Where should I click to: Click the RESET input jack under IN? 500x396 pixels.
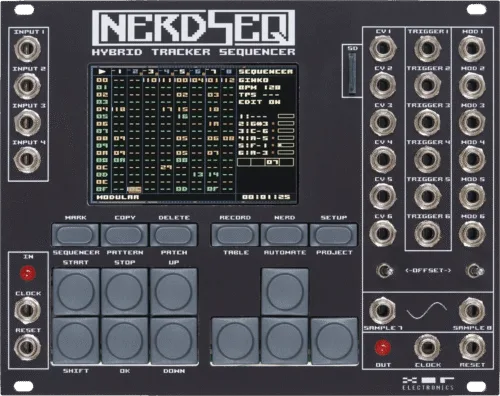click(27, 347)
